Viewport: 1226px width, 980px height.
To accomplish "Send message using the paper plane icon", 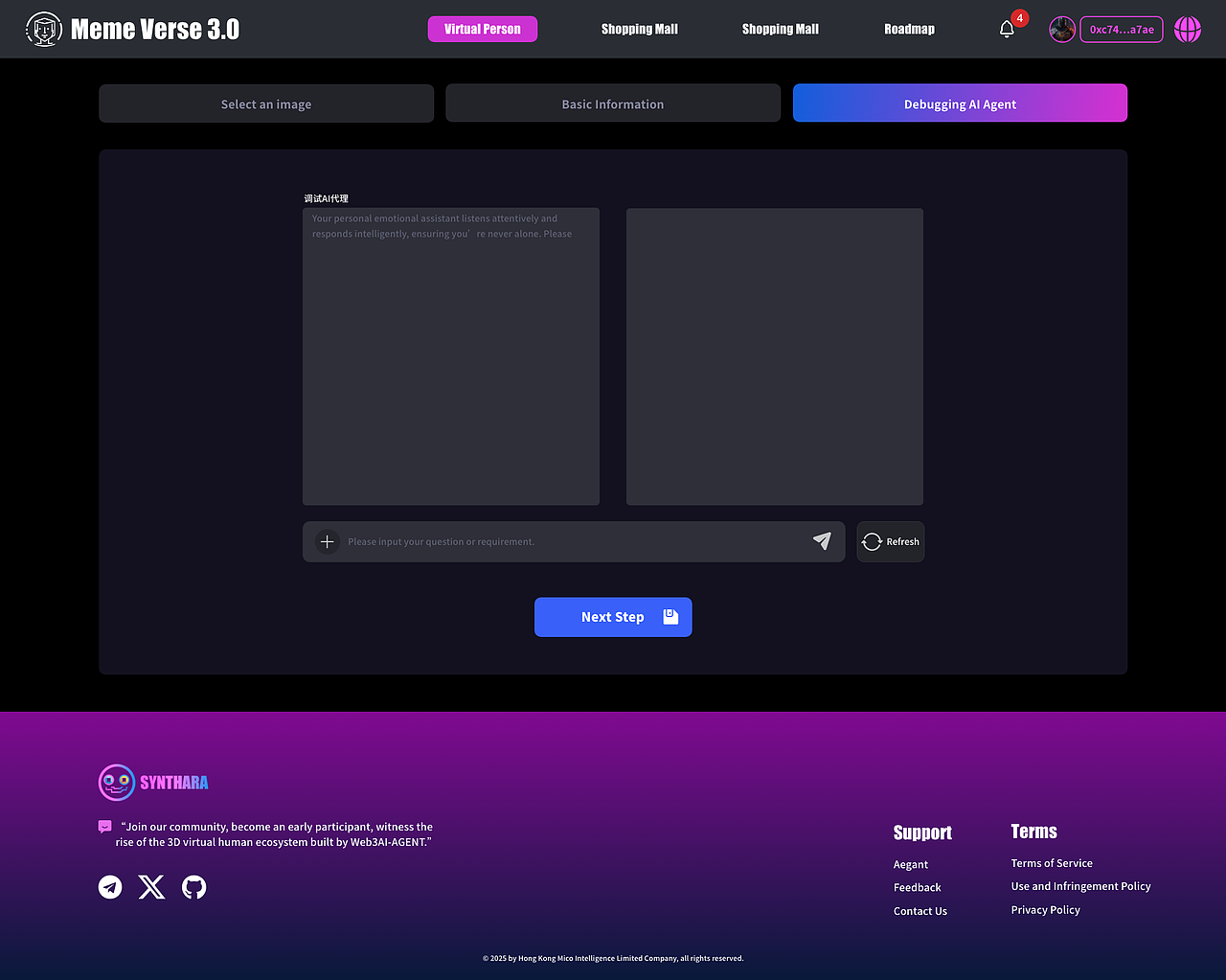I will [x=821, y=541].
